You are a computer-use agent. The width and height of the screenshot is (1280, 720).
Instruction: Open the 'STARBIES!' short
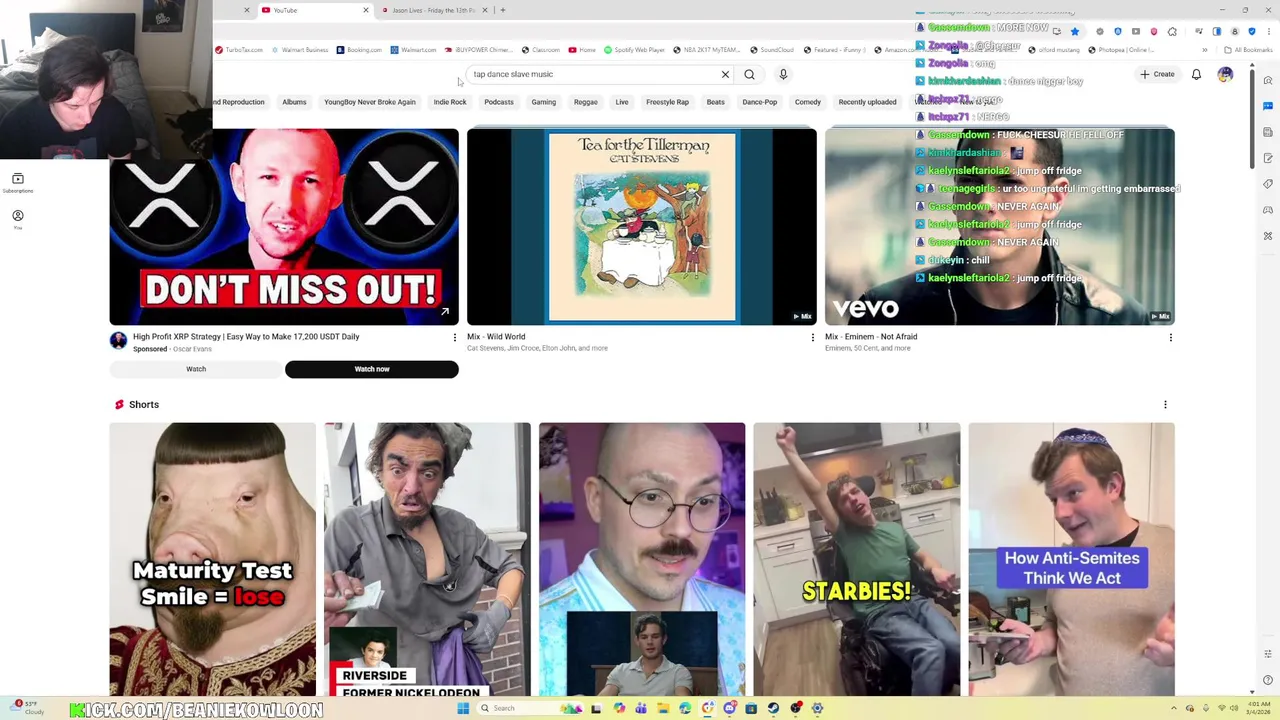coord(857,559)
